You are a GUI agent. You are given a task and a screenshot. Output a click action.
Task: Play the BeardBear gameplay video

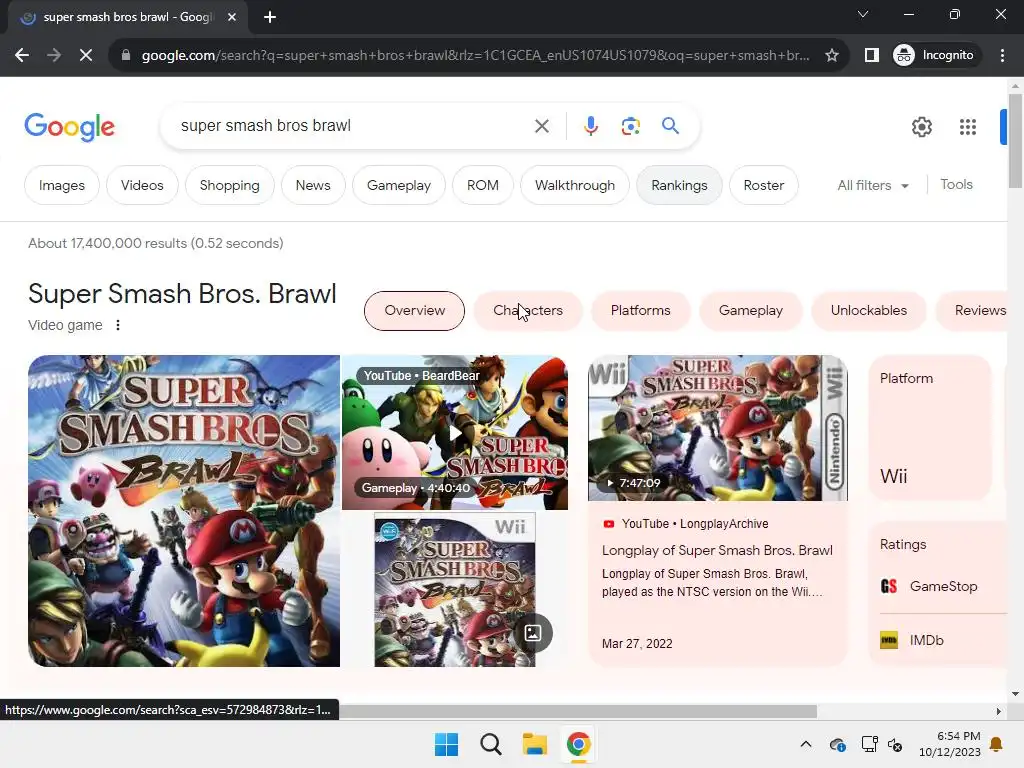click(x=455, y=433)
